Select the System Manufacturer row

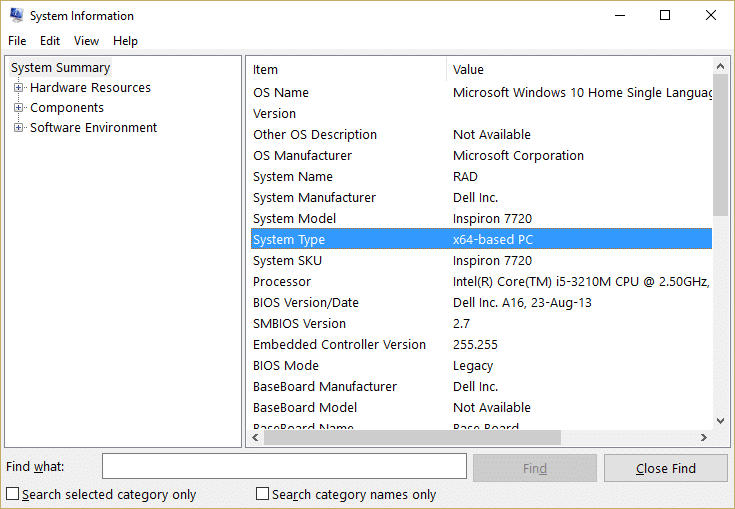pos(481,198)
